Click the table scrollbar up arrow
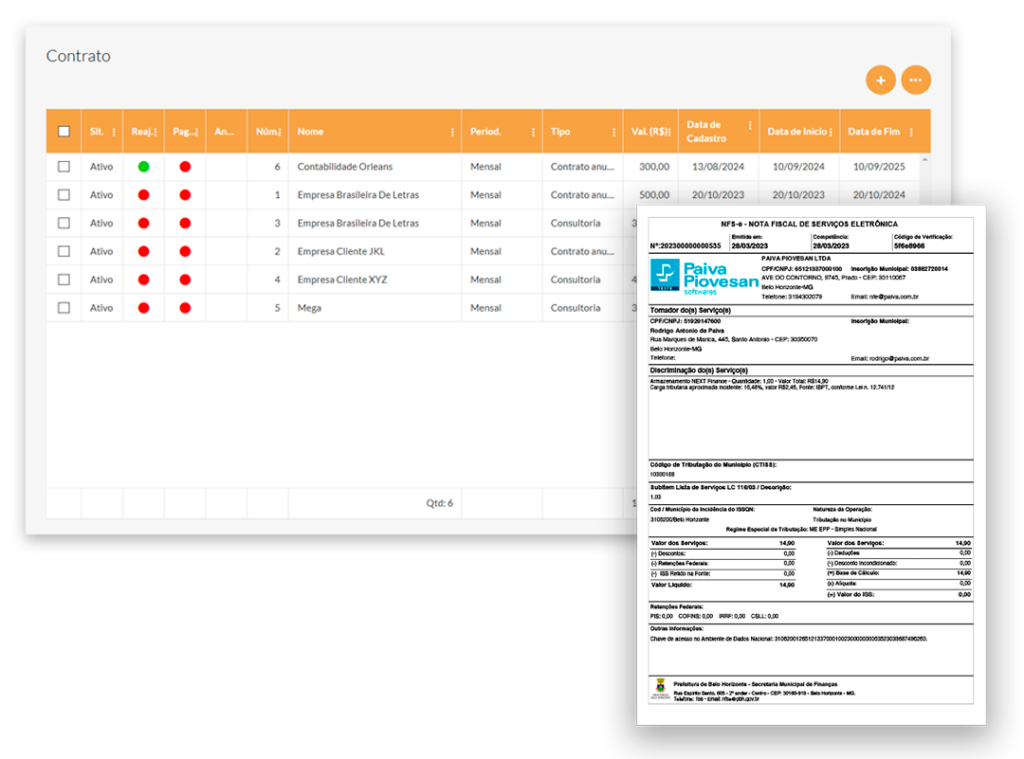This screenshot has width=1024, height=759. (924, 159)
